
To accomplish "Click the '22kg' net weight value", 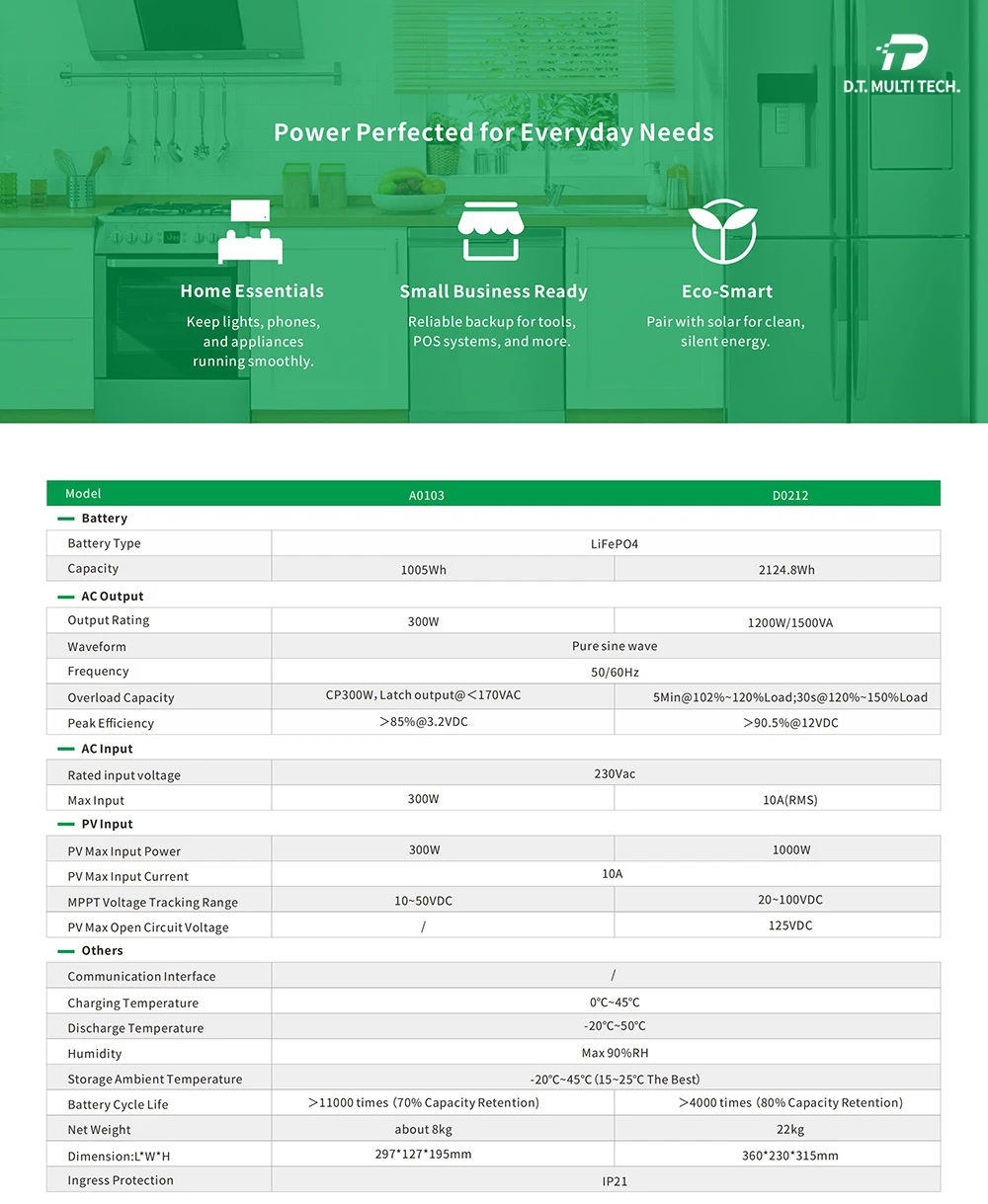I will point(790,1130).
